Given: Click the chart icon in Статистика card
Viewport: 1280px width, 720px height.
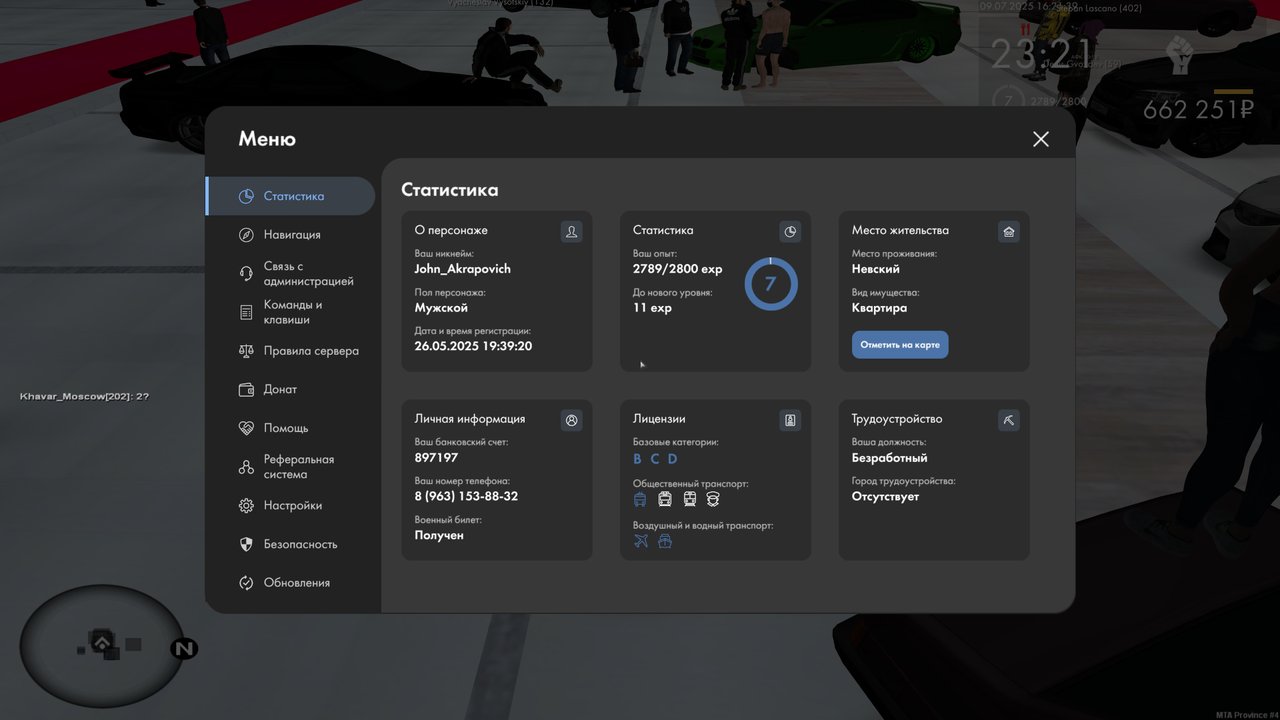Looking at the screenshot, I should (790, 232).
